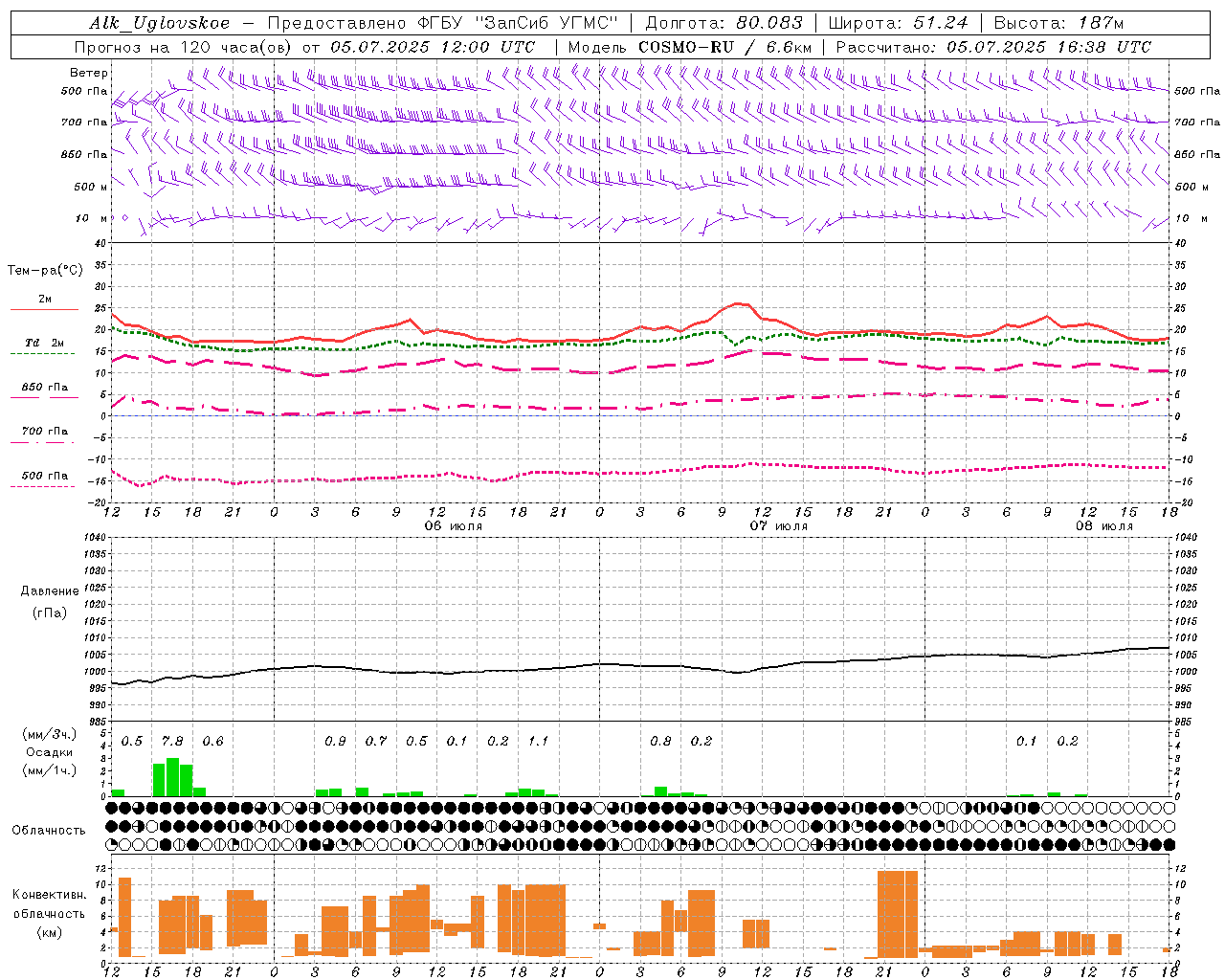
Task: Click the 0.8 precipitation total value
Action: [660, 742]
